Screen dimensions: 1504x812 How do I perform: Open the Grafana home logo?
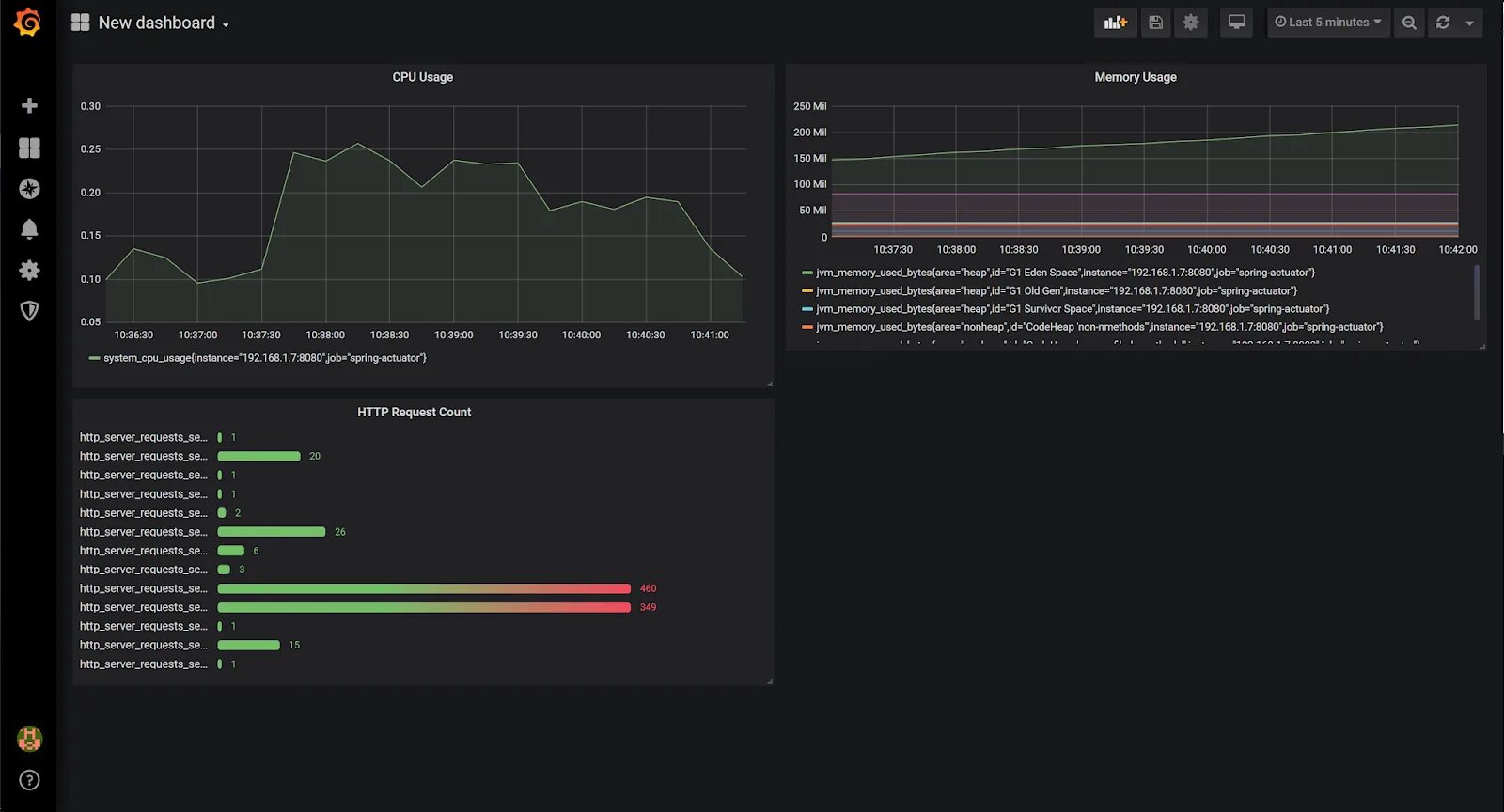(28, 23)
